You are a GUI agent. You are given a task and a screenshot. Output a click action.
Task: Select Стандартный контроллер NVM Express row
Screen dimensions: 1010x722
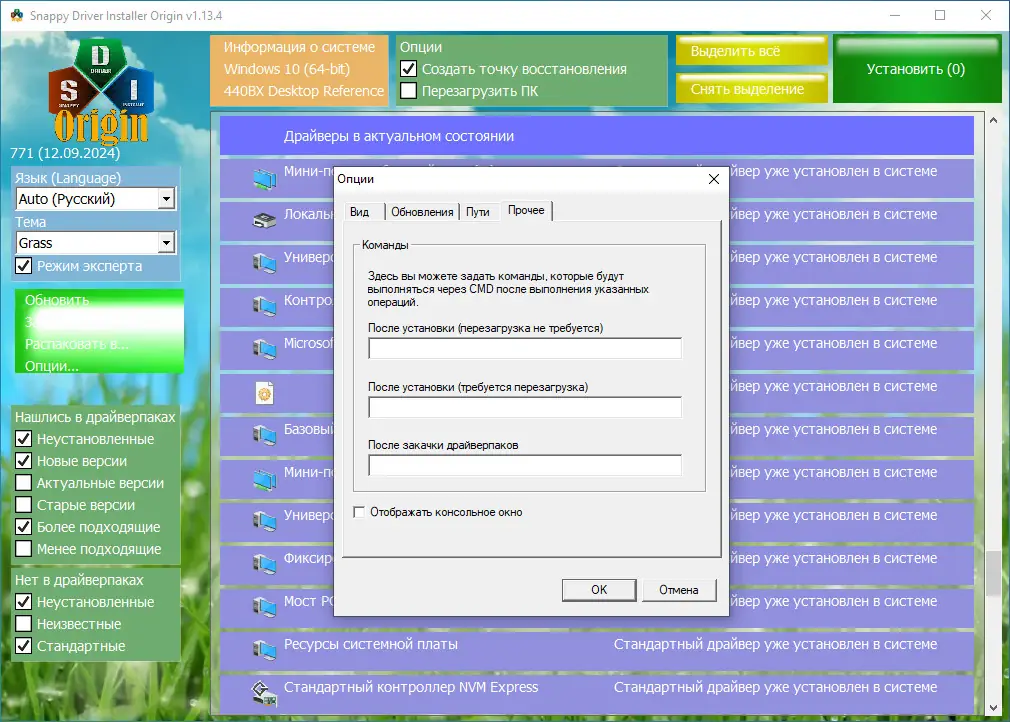(x=596, y=693)
